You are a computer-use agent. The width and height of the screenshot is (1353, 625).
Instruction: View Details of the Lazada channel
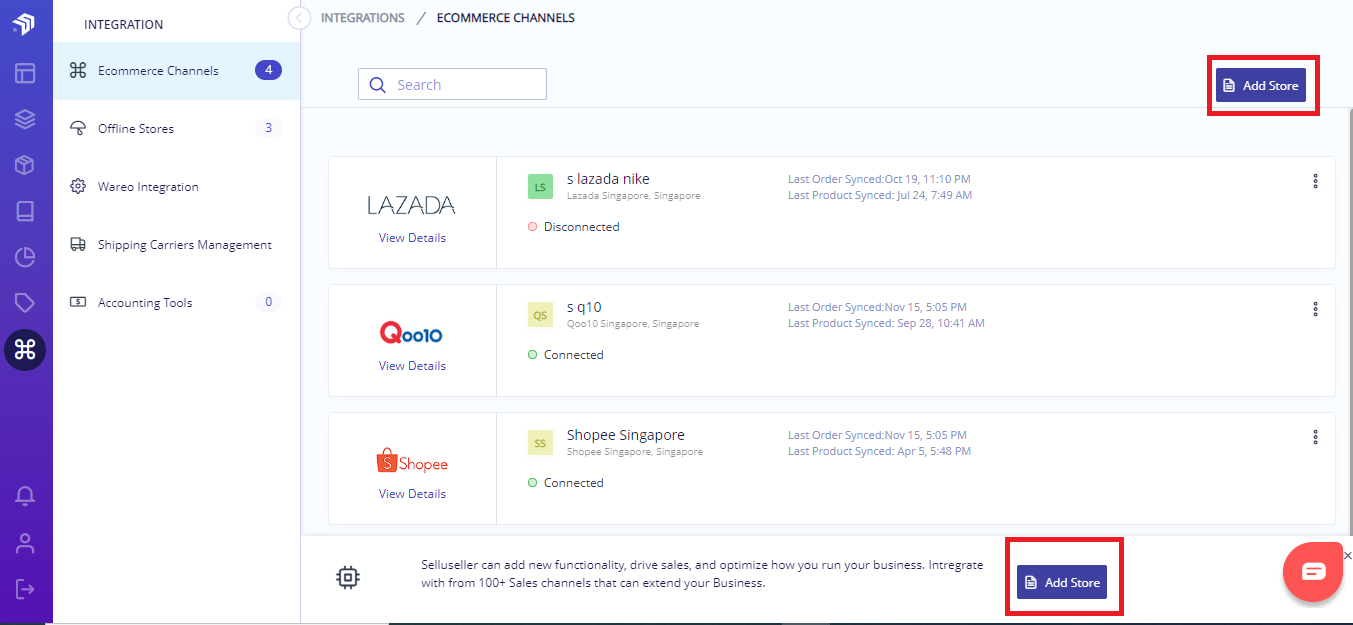[412, 238]
